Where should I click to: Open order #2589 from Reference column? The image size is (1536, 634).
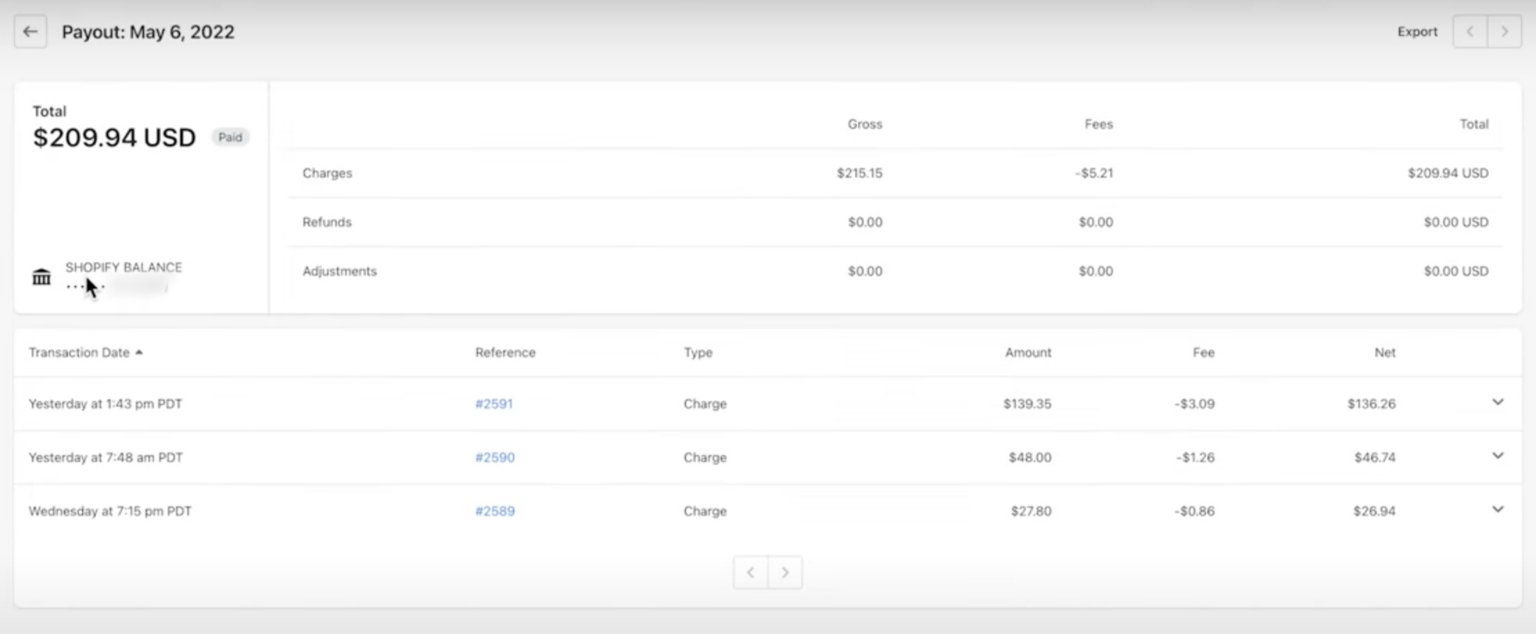pyautogui.click(x=494, y=511)
